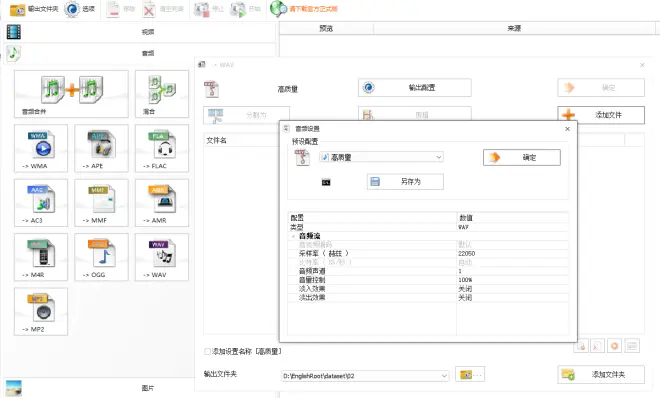Open the output folder path dropdown
The image size is (660, 398).
click(x=444, y=376)
